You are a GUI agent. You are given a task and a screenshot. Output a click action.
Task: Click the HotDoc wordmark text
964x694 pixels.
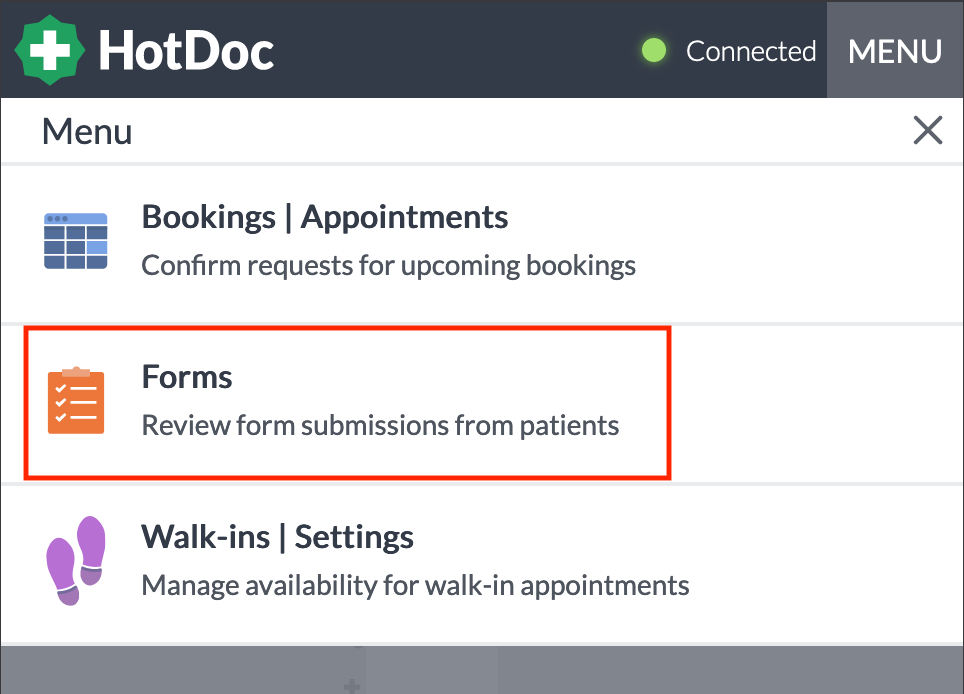coord(186,50)
